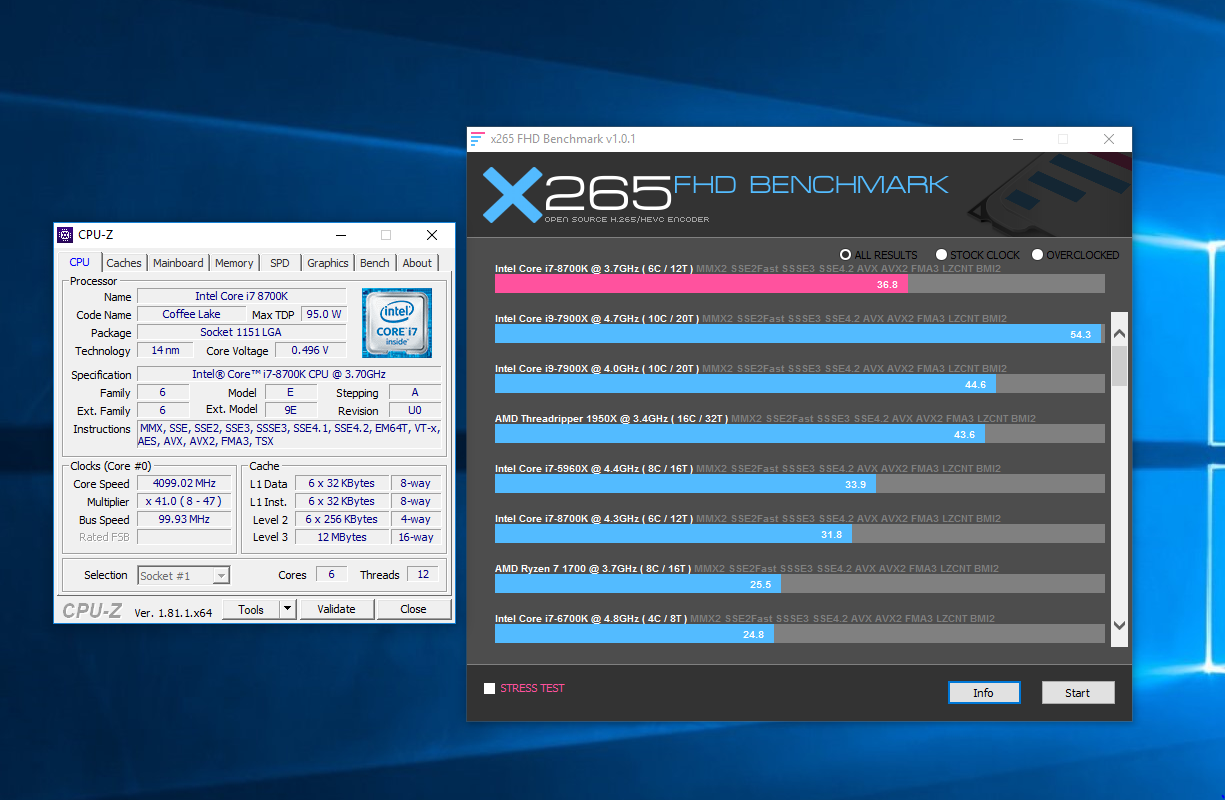The image size is (1225, 800).
Task: Open the Tools dropdown arrow in CPU-Z
Action: [x=287, y=609]
